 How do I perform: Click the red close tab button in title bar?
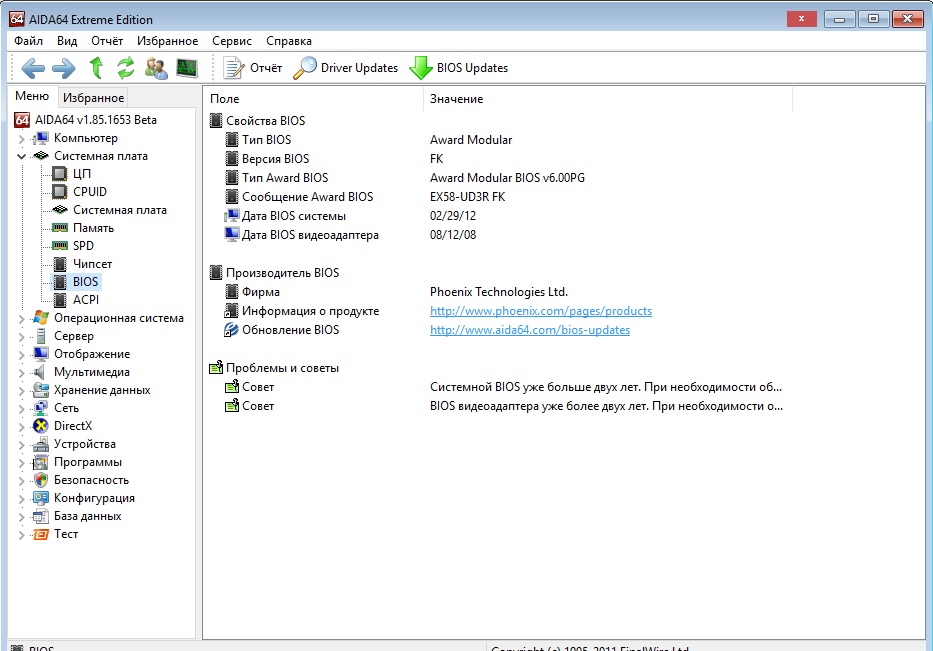801,19
